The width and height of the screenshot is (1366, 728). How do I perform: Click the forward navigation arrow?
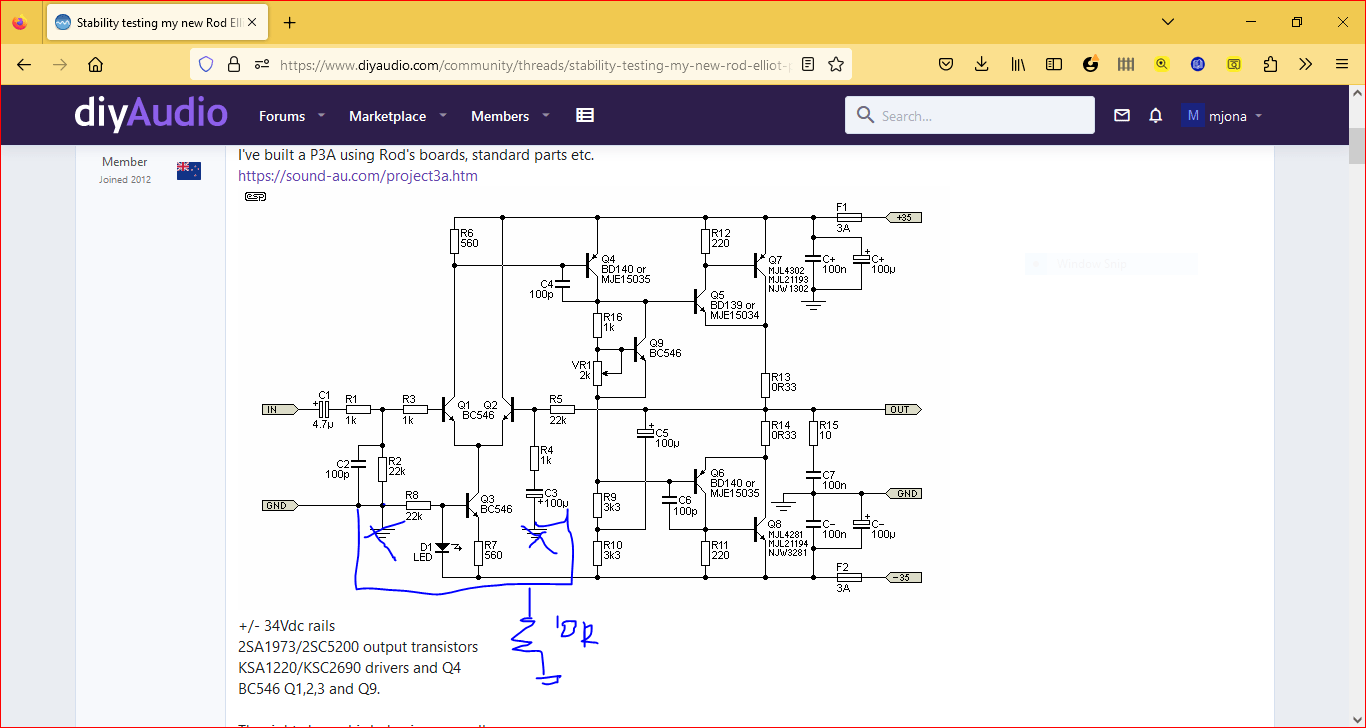(x=60, y=64)
